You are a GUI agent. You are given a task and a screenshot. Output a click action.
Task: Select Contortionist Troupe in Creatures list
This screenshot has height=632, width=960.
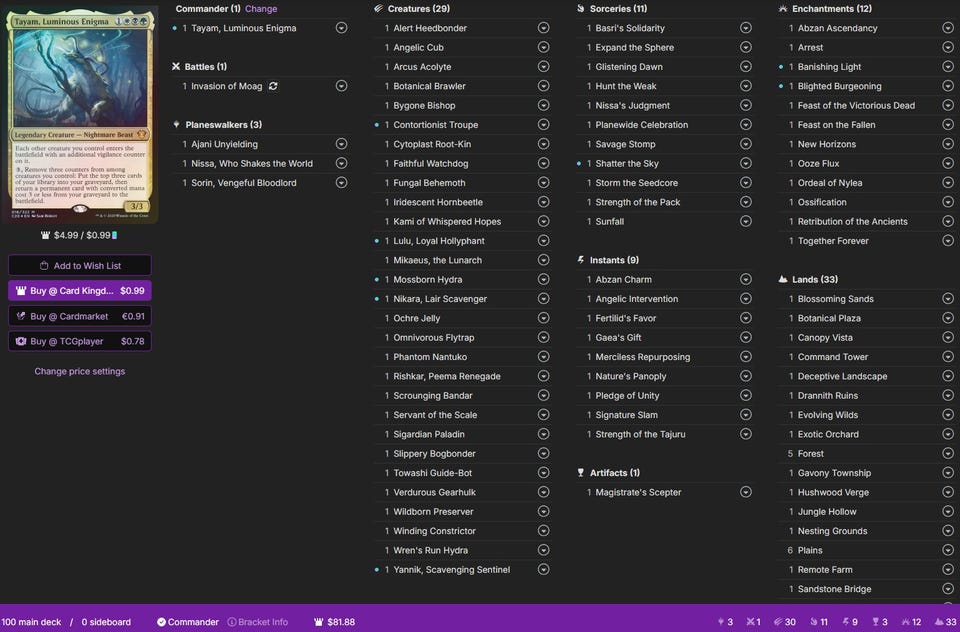[x=435, y=124]
